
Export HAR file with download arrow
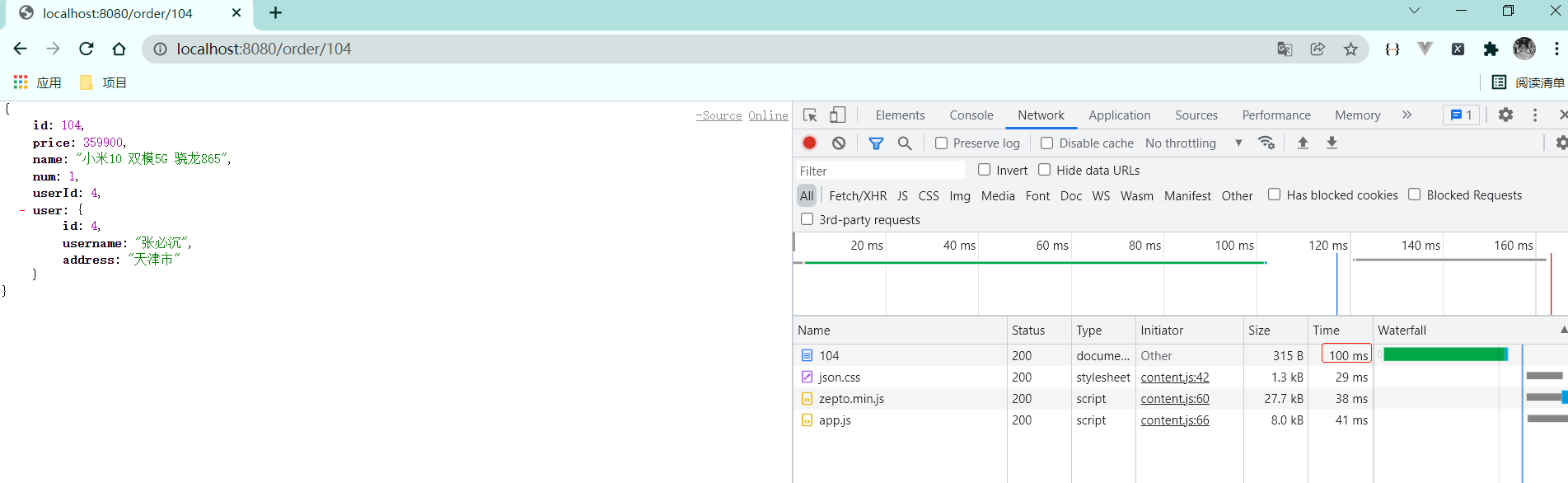(x=1332, y=143)
